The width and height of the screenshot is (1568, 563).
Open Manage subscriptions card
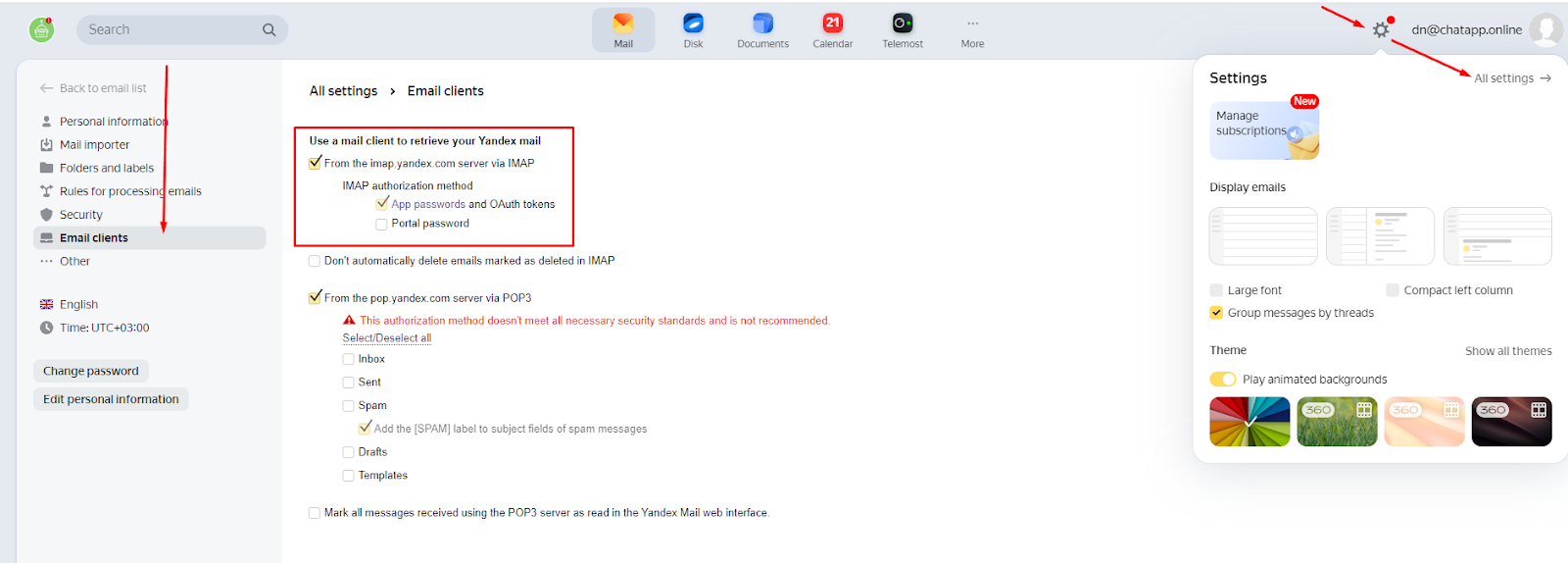(1264, 130)
